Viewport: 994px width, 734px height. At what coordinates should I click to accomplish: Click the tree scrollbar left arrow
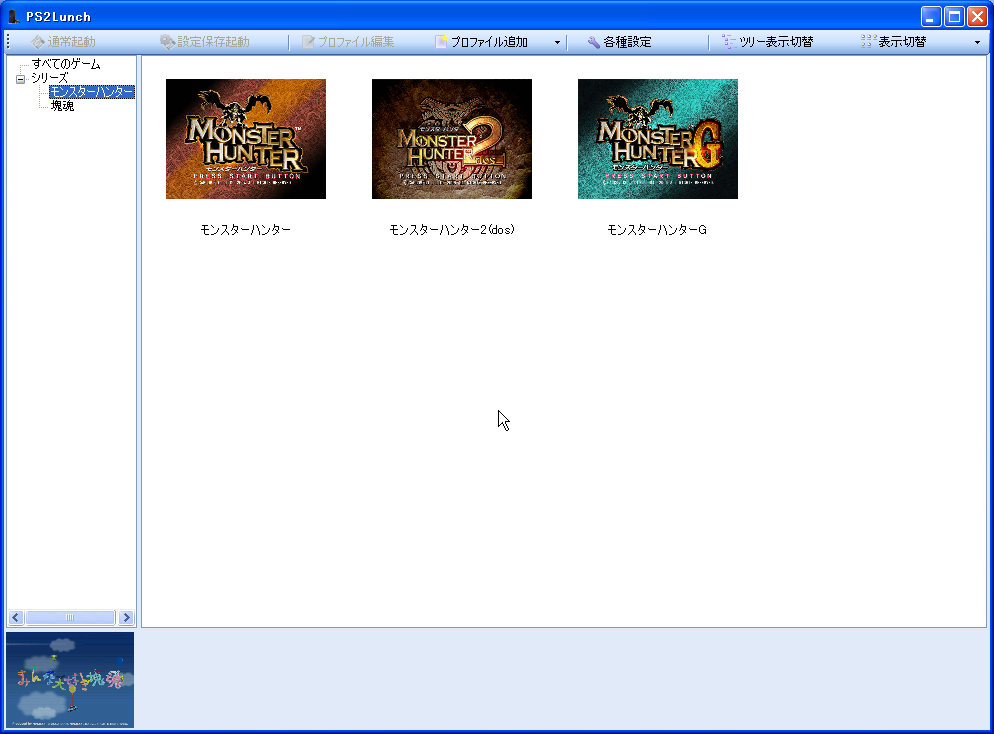point(16,617)
